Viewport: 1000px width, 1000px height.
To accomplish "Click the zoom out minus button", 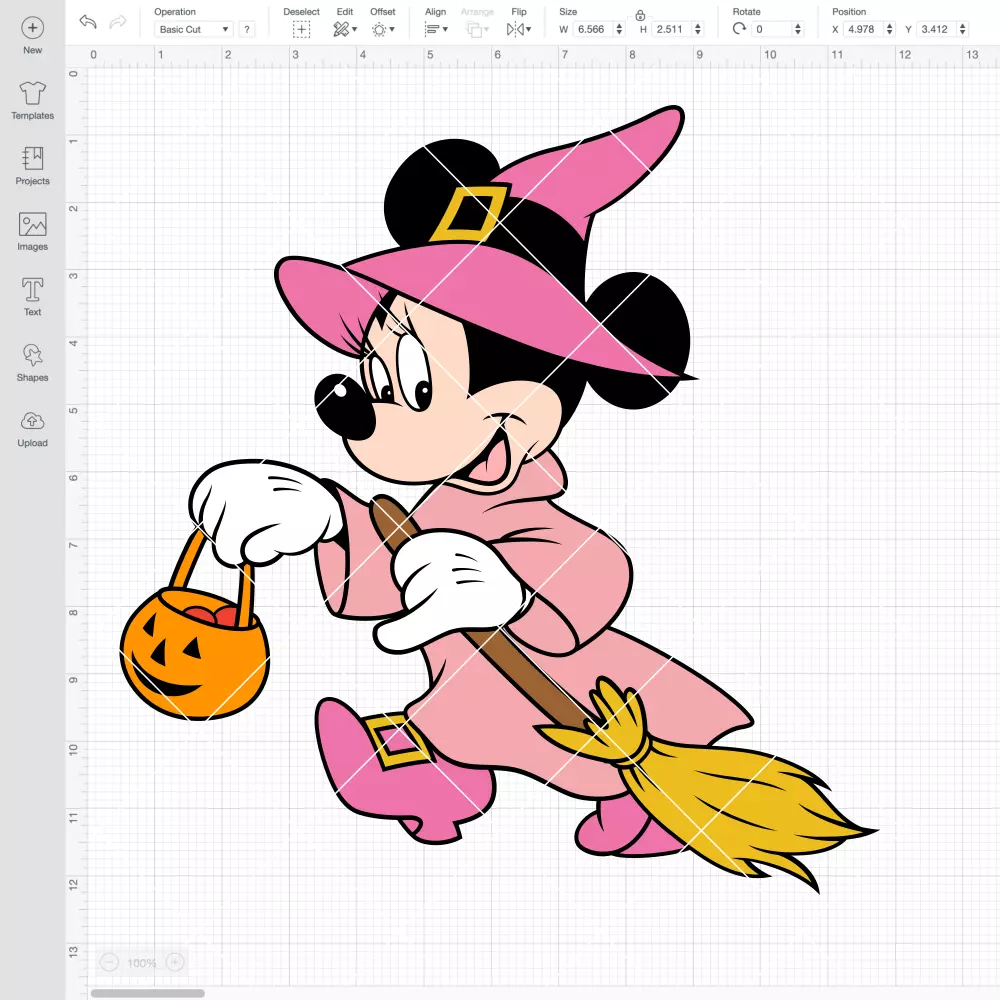I will tap(109, 962).
